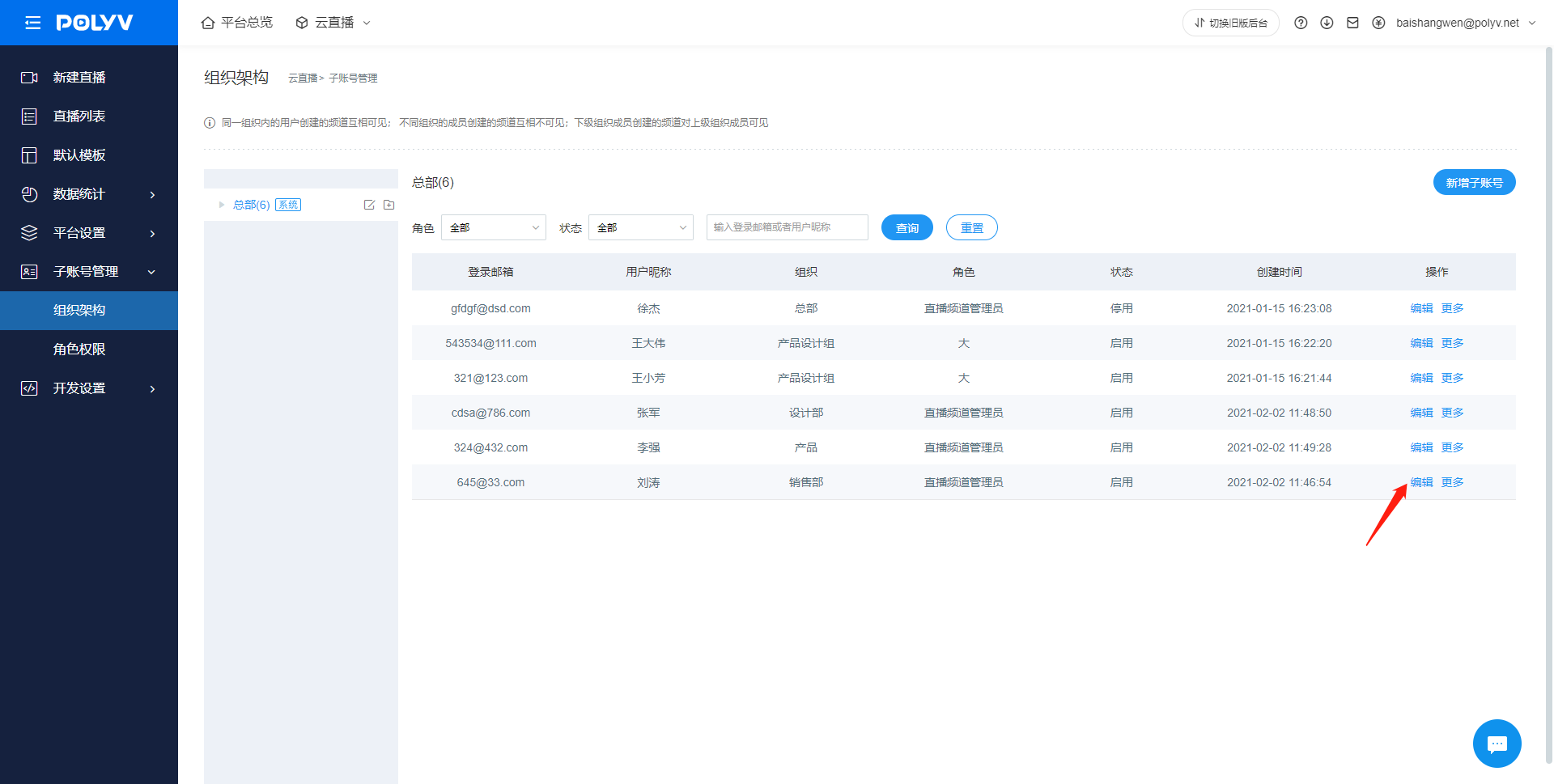Click the nickname 李强 cell
1554x784 pixels.
point(648,447)
